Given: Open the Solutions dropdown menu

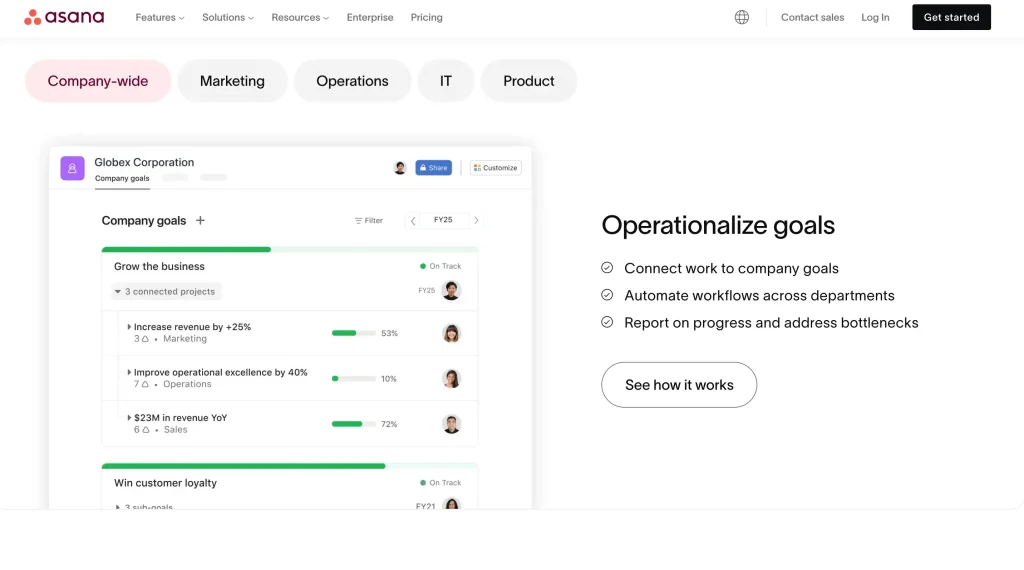Looking at the screenshot, I should tap(227, 18).
